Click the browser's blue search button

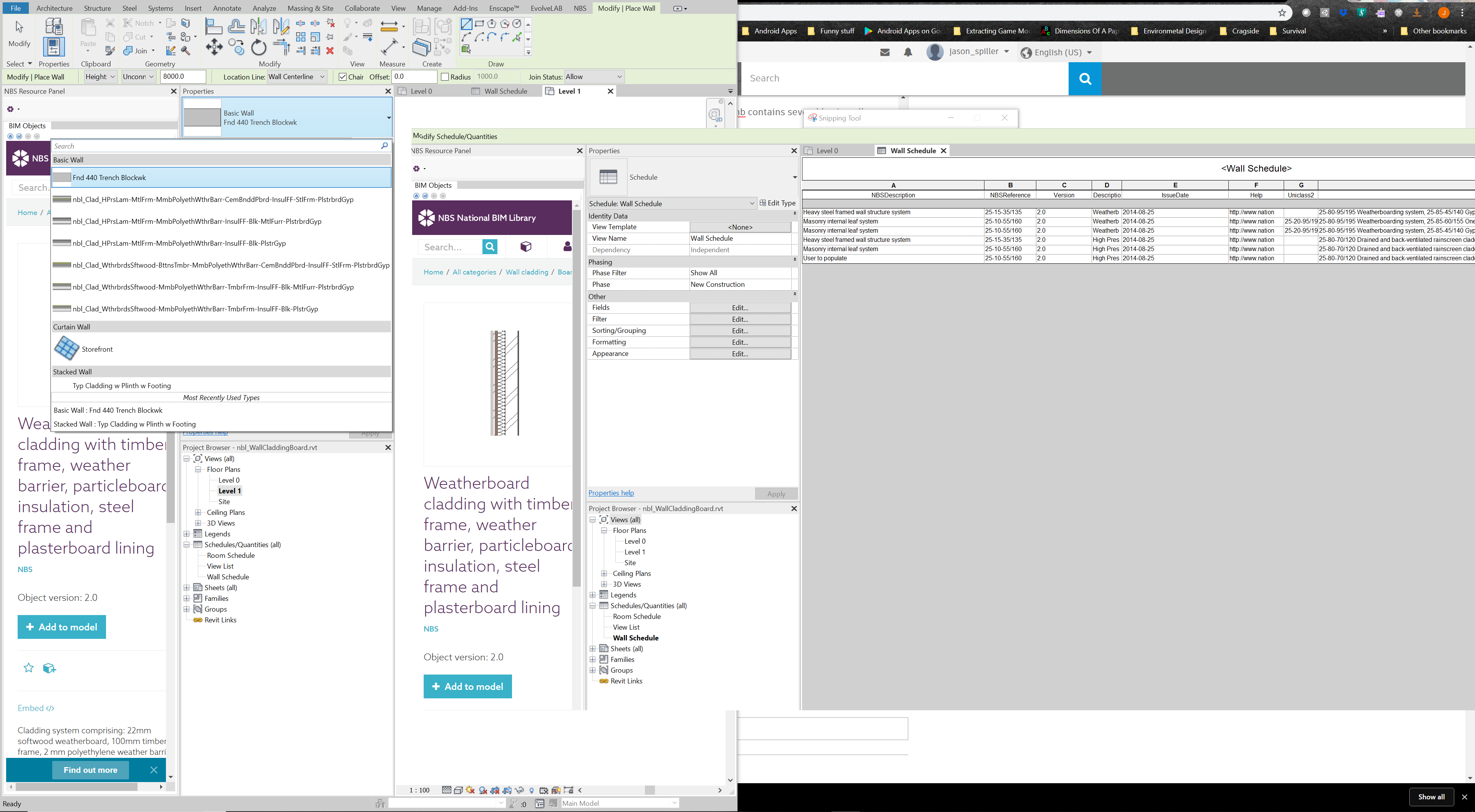click(1084, 78)
